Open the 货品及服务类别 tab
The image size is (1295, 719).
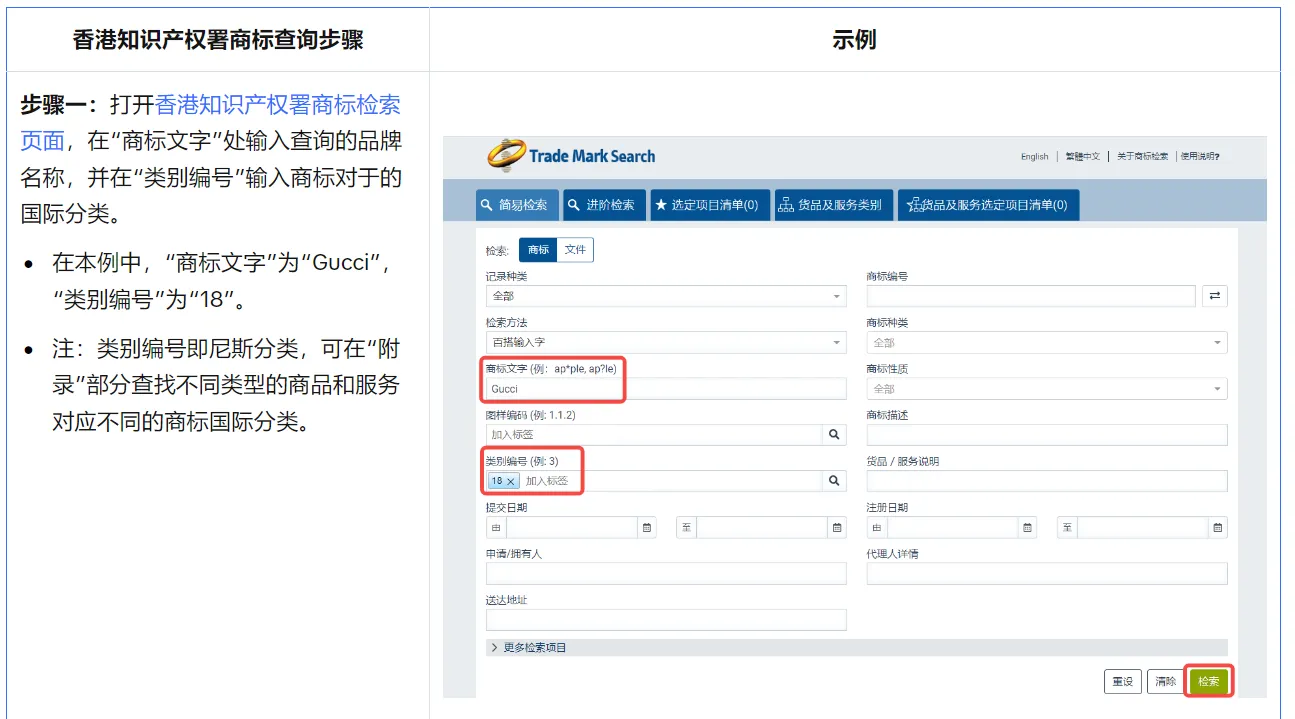point(833,204)
